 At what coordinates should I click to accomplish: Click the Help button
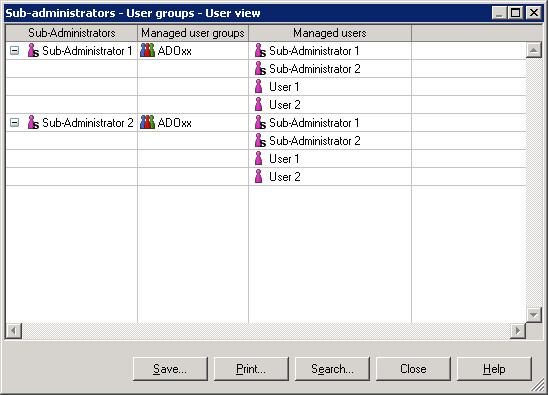(494, 369)
